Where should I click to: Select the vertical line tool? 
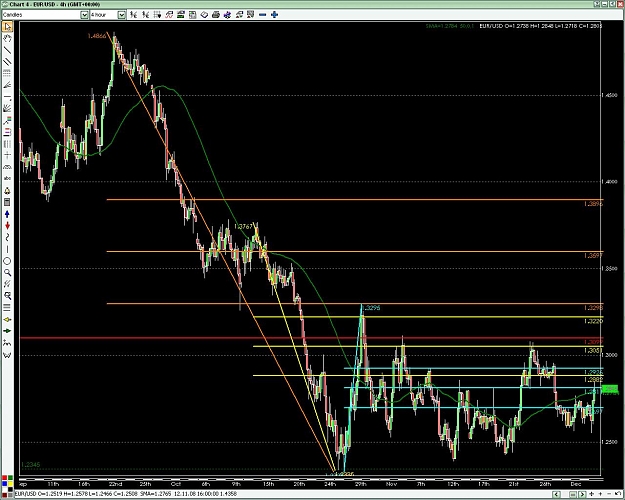pyautogui.click(x=7, y=249)
